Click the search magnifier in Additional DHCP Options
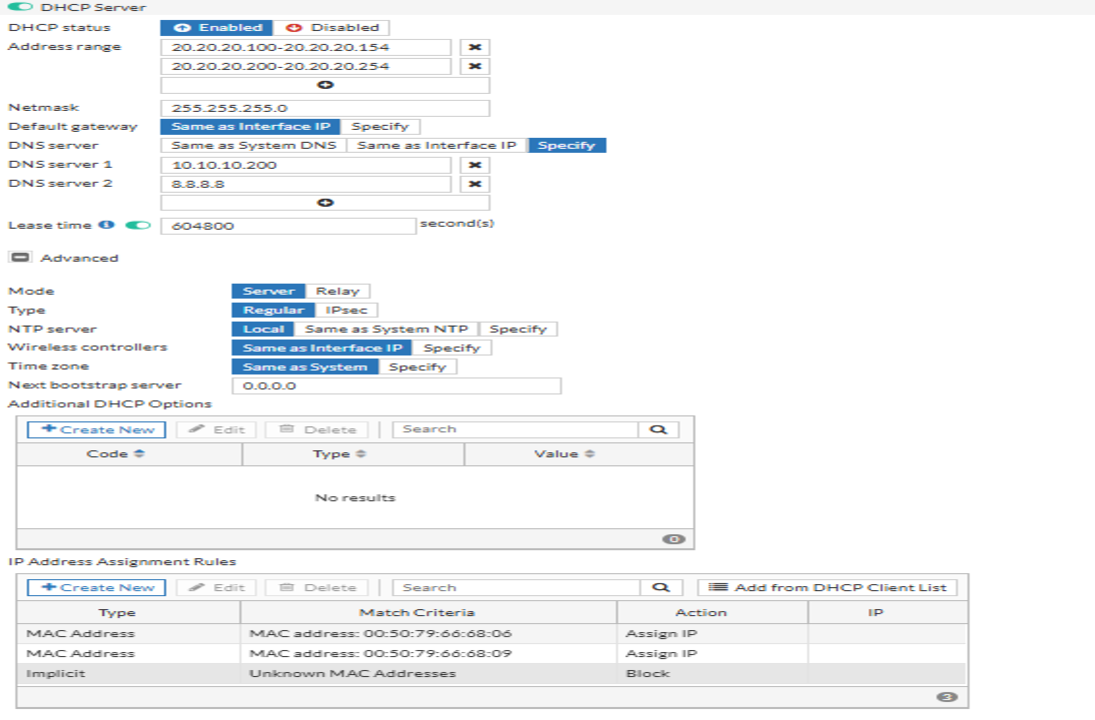 (x=657, y=428)
